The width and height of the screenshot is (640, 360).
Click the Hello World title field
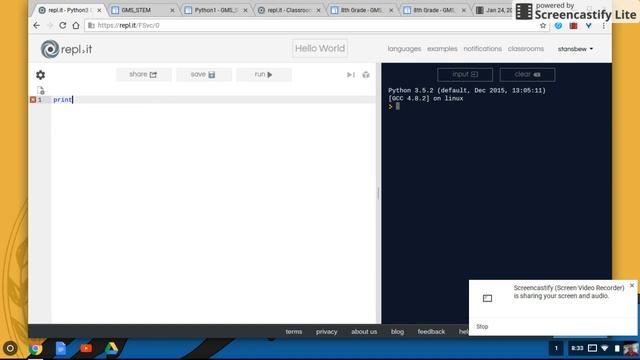320,49
